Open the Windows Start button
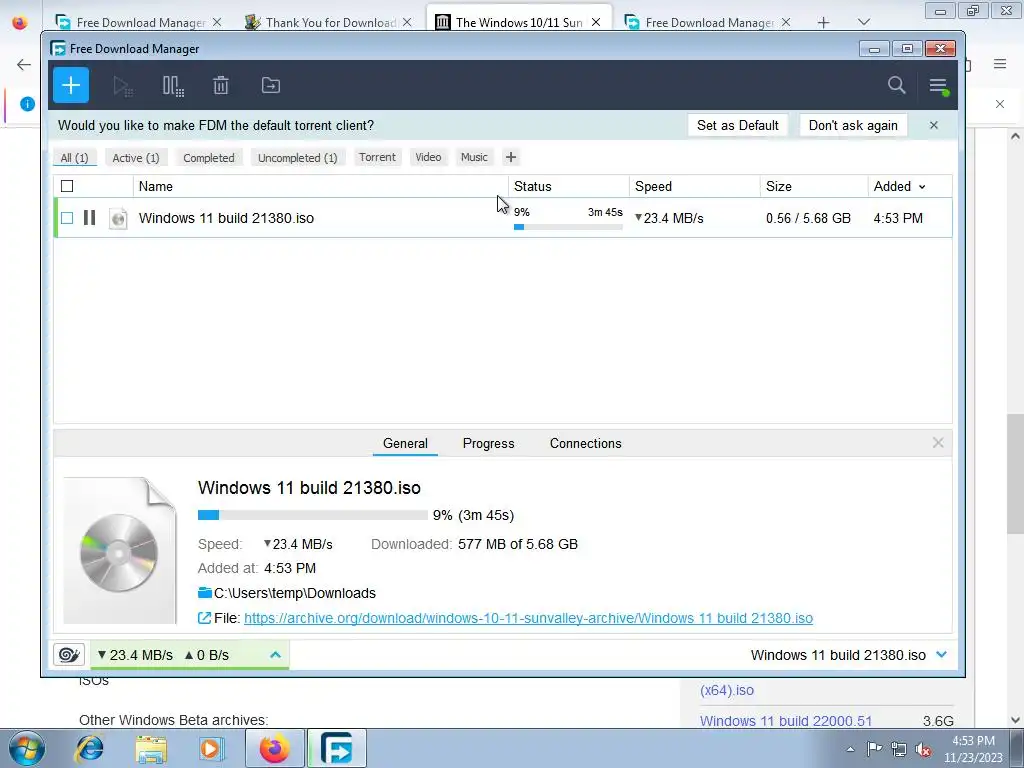 (26, 748)
